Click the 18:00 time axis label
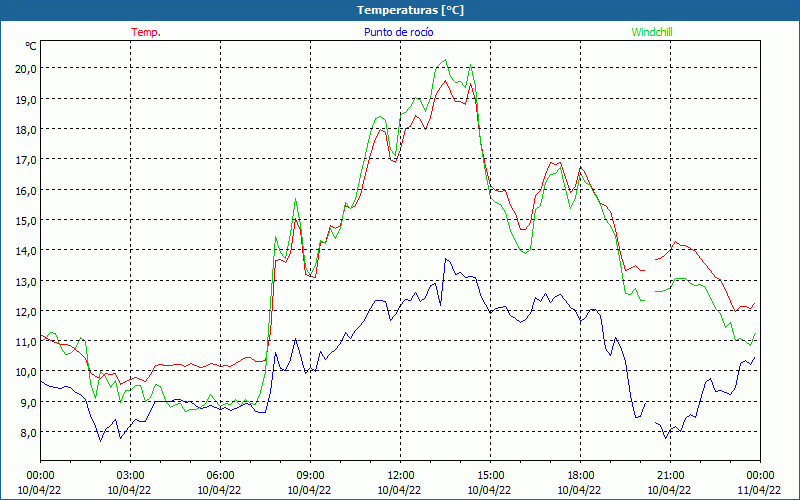The image size is (800, 500). [x=581, y=476]
